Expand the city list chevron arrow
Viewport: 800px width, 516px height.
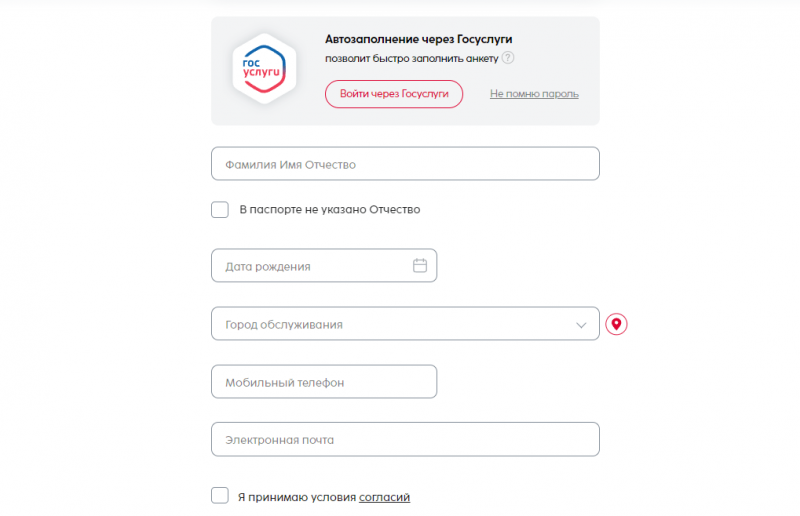pyautogui.click(x=581, y=325)
